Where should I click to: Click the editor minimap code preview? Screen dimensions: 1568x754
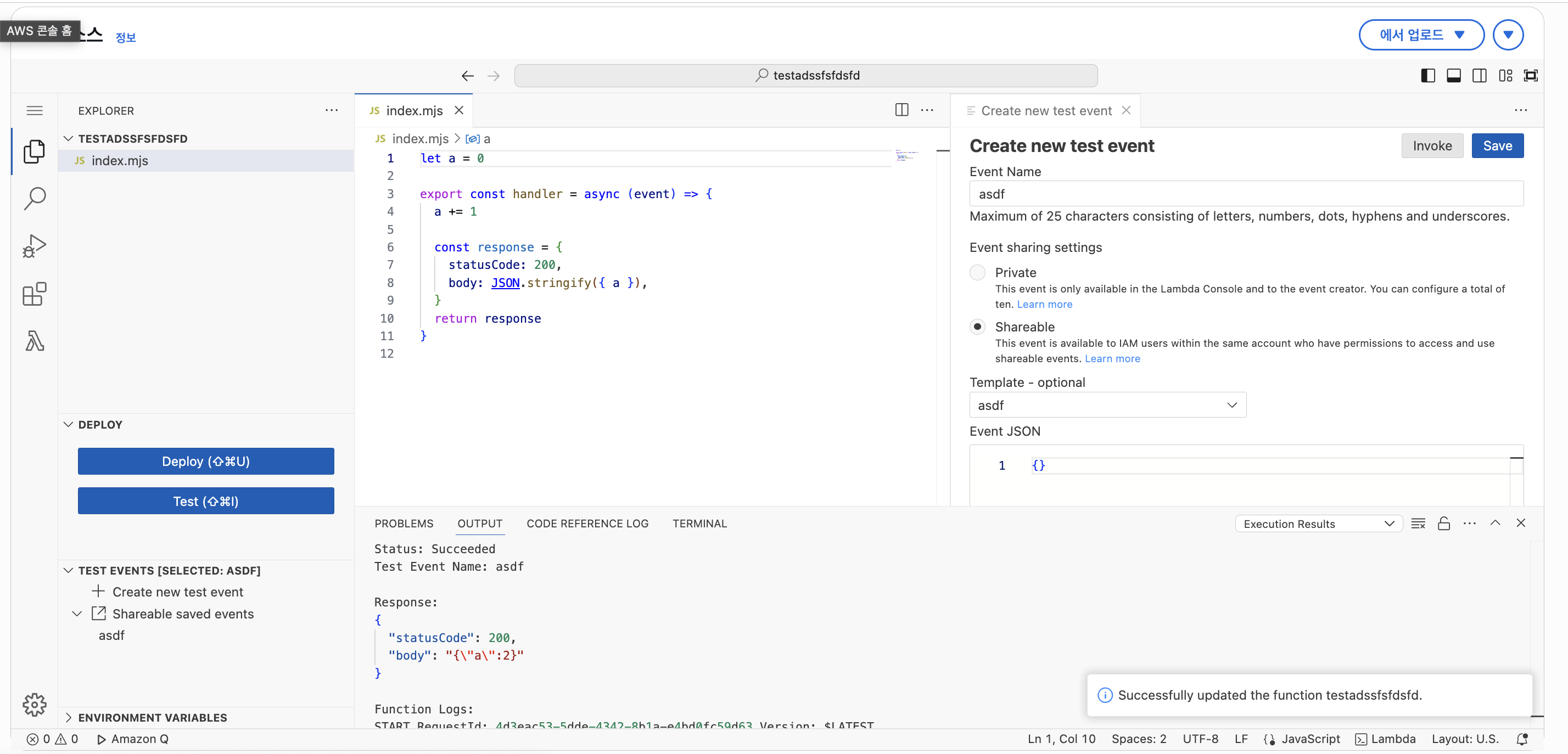tap(905, 156)
